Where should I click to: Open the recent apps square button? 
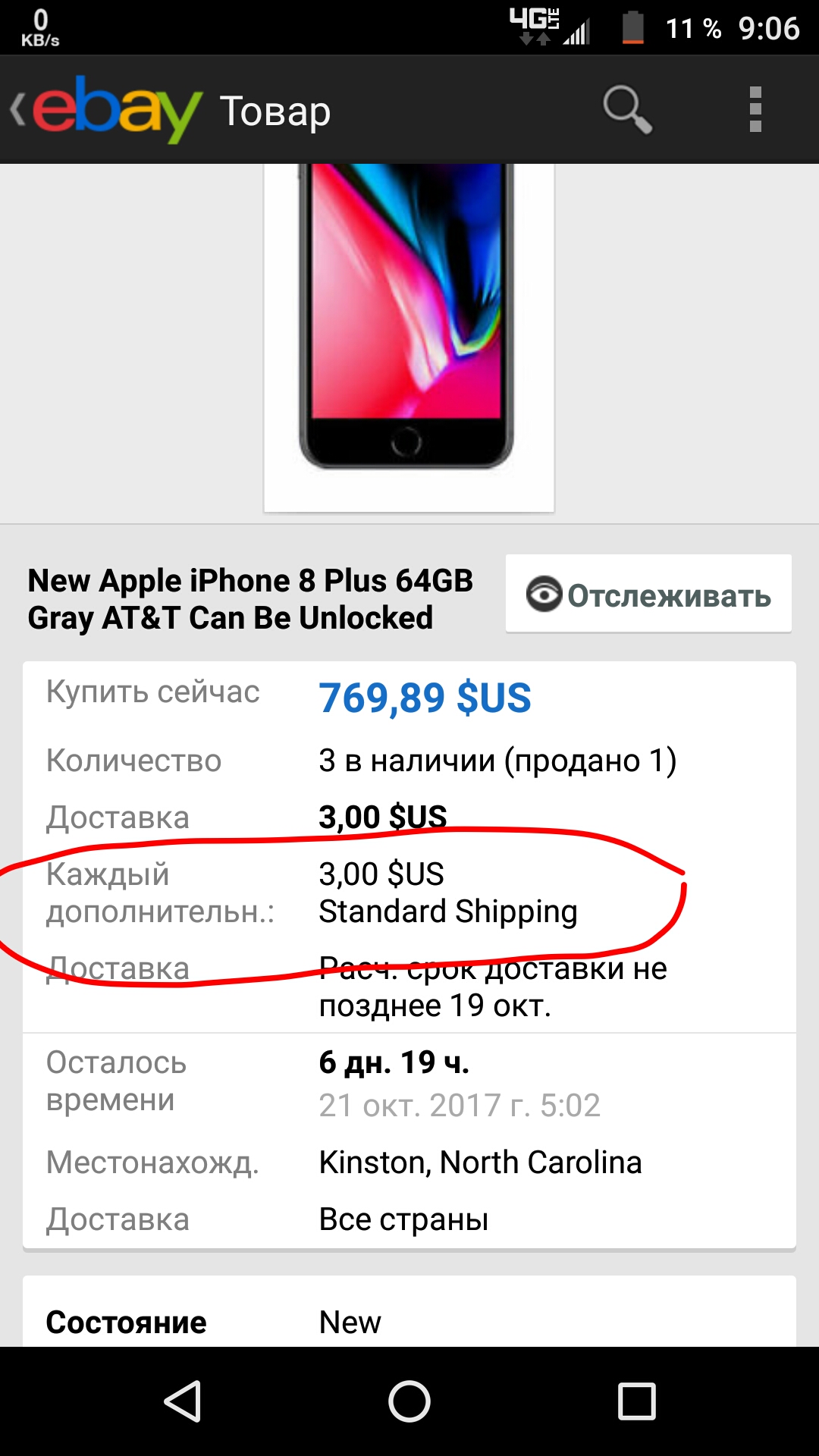tap(636, 1401)
